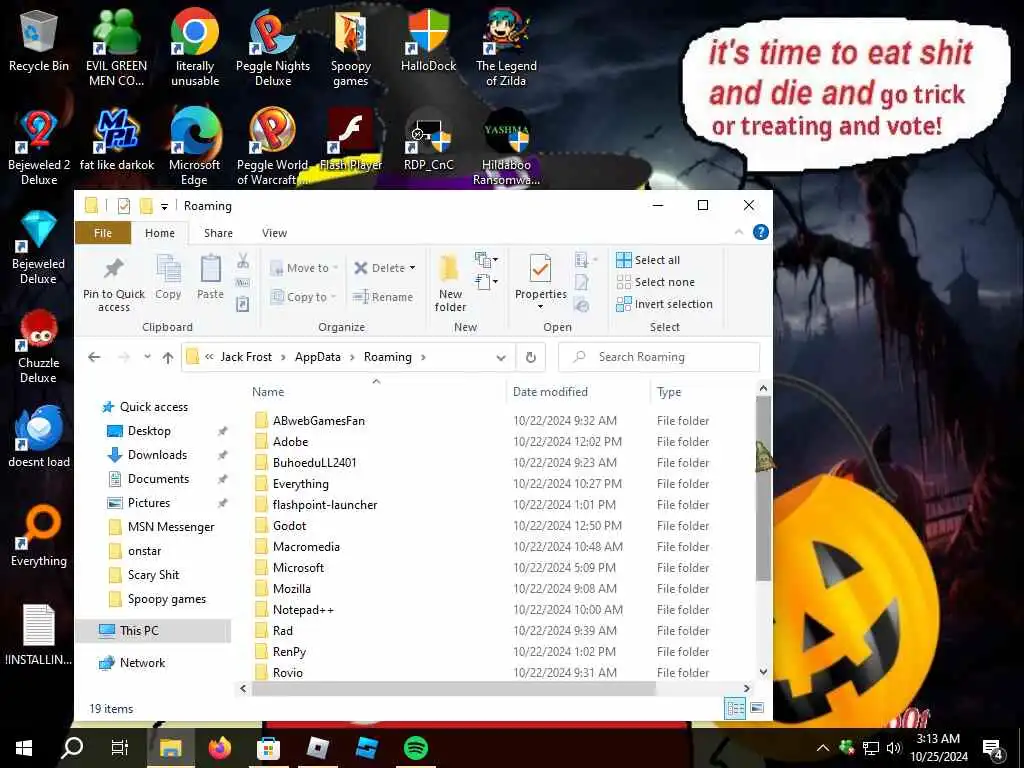
Task: Click Select none
Action: 656,282
